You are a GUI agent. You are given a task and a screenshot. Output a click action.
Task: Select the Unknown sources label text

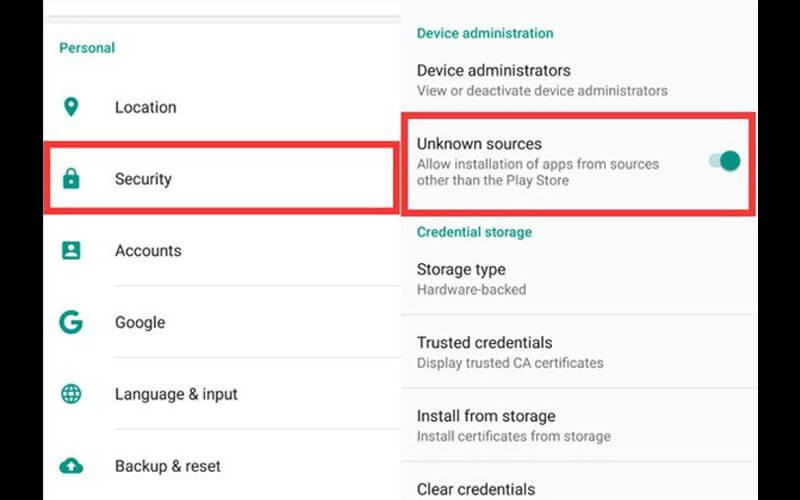tap(479, 144)
